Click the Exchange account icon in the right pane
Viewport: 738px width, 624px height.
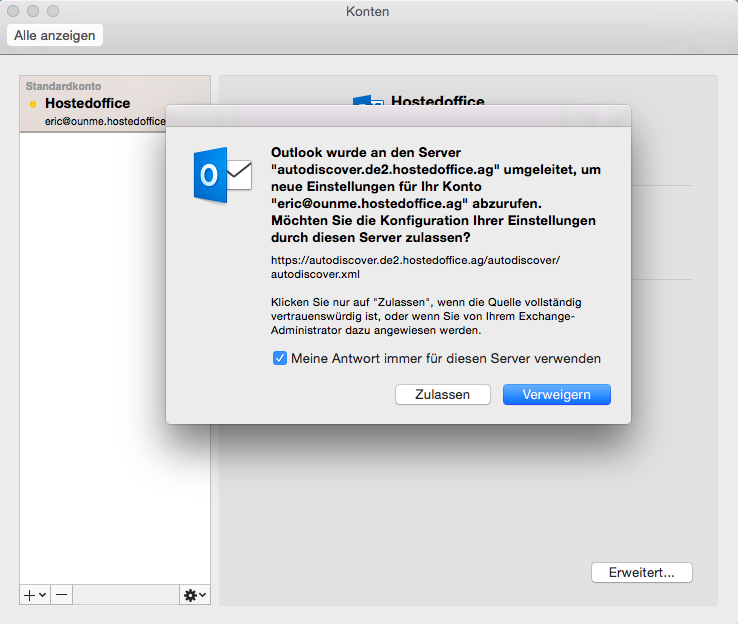(x=368, y=100)
